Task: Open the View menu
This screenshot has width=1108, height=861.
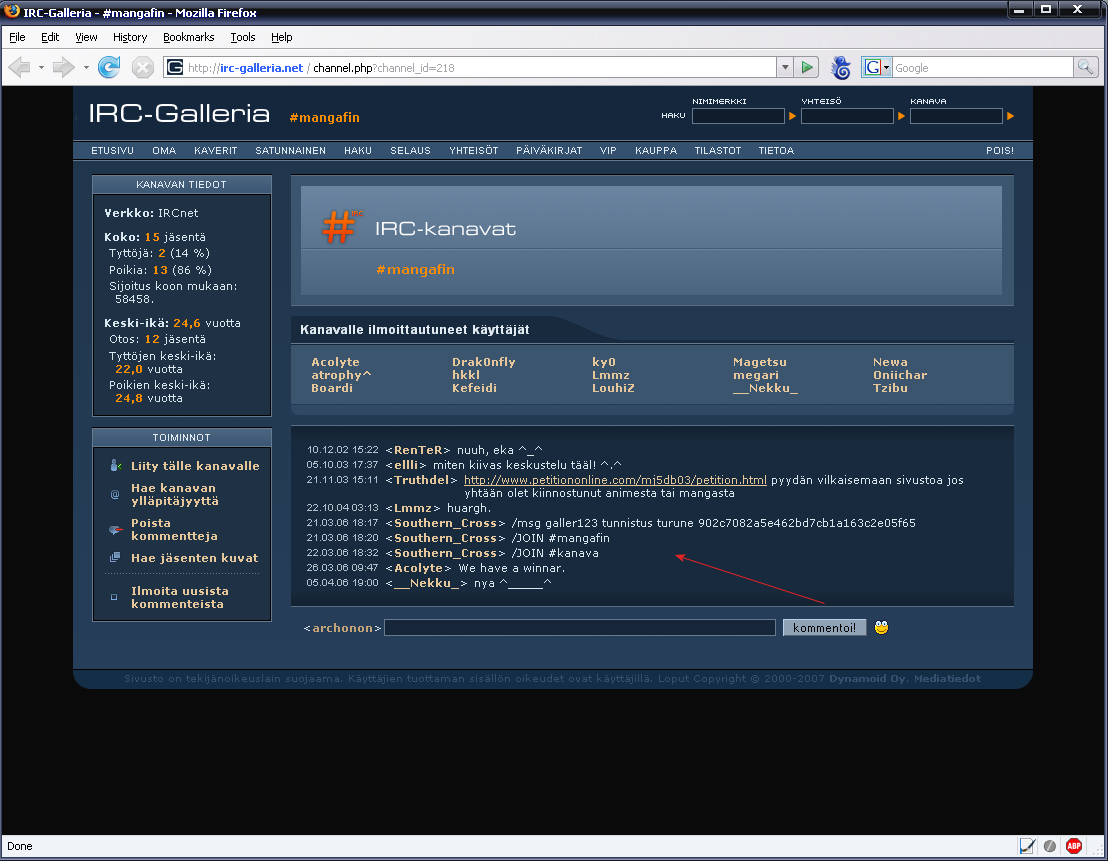Action: click(86, 37)
